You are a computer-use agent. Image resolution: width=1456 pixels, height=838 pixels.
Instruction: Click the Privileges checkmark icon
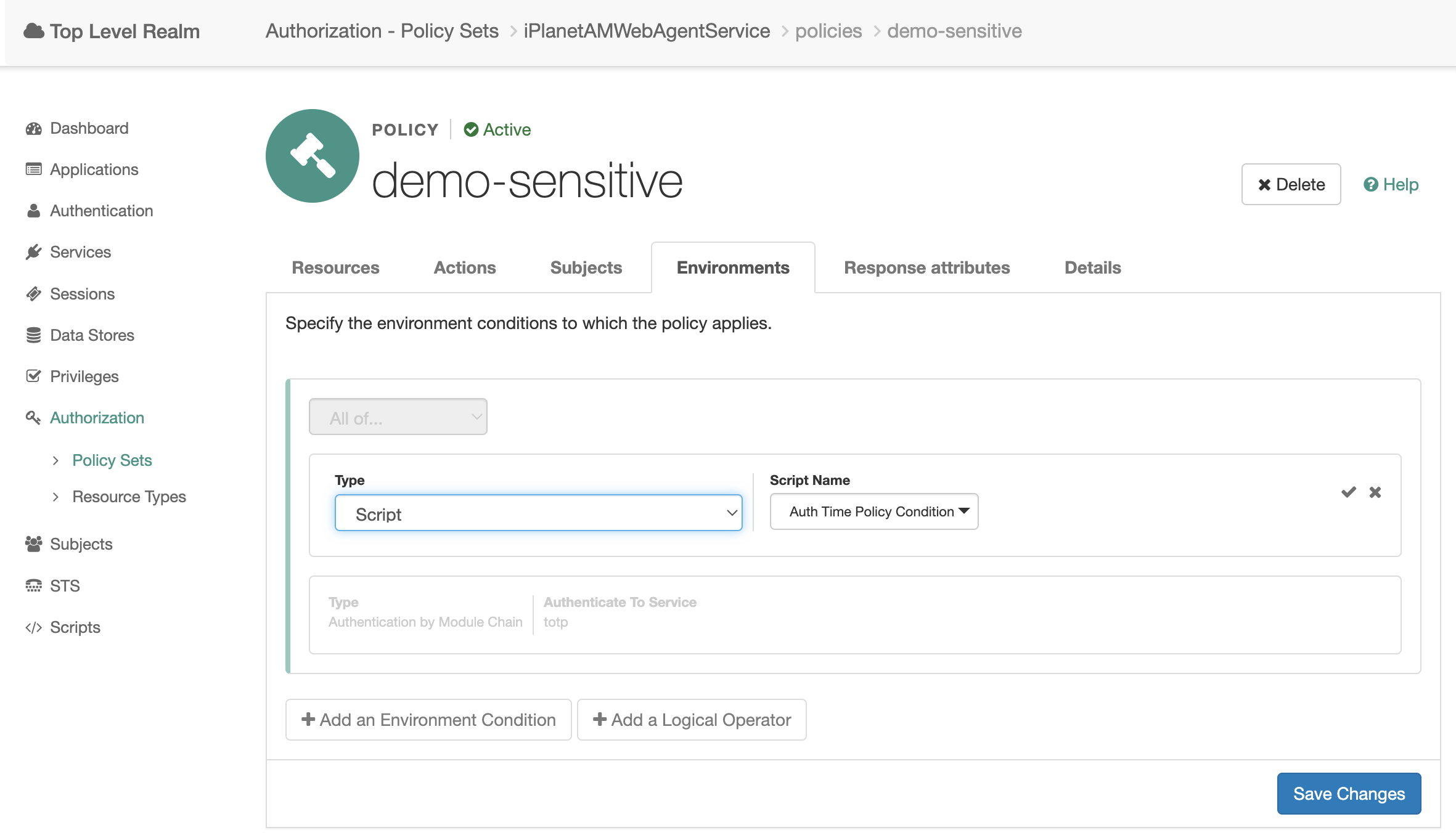pyautogui.click(x=33, y=376)
